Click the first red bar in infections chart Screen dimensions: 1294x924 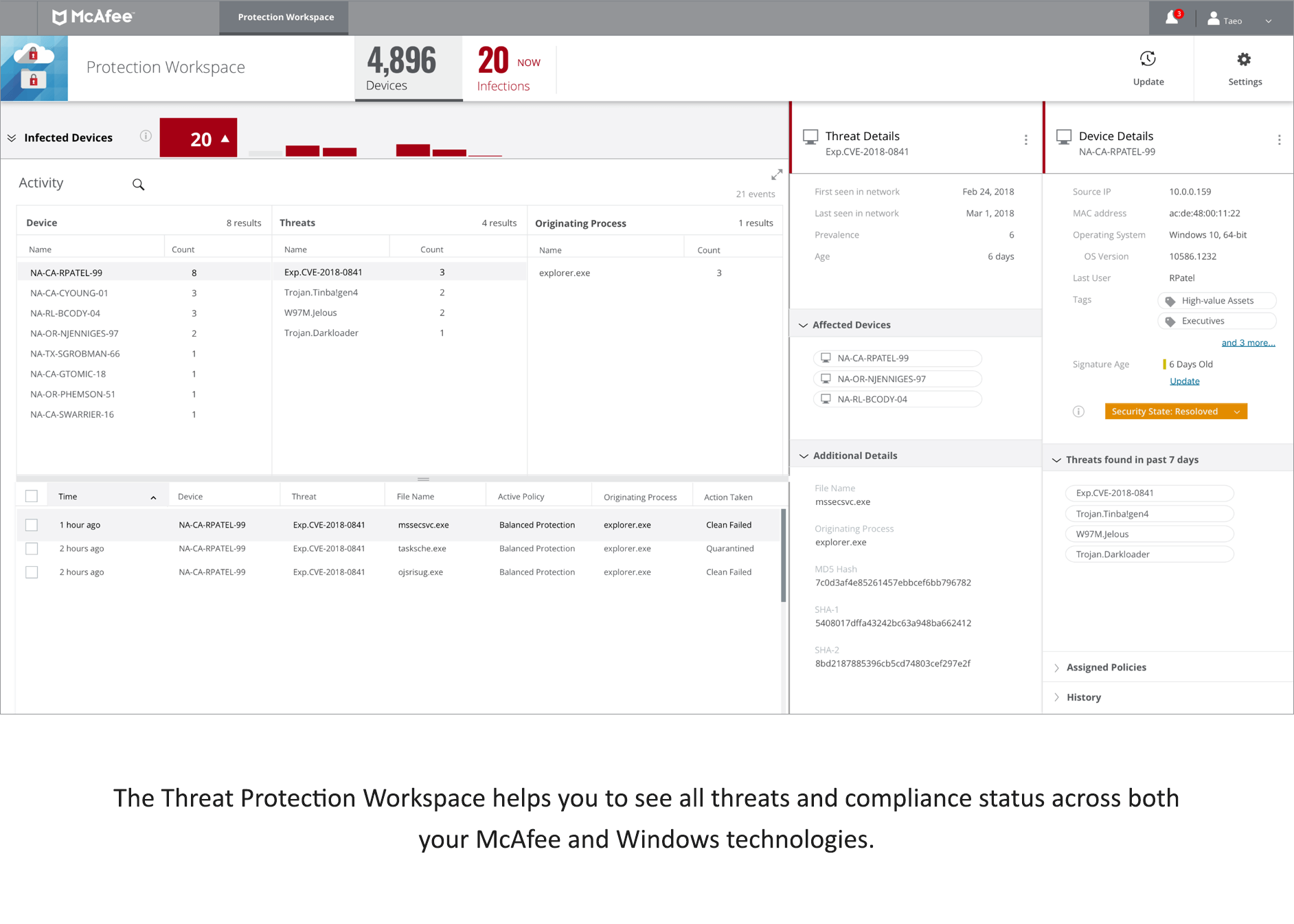302,151
